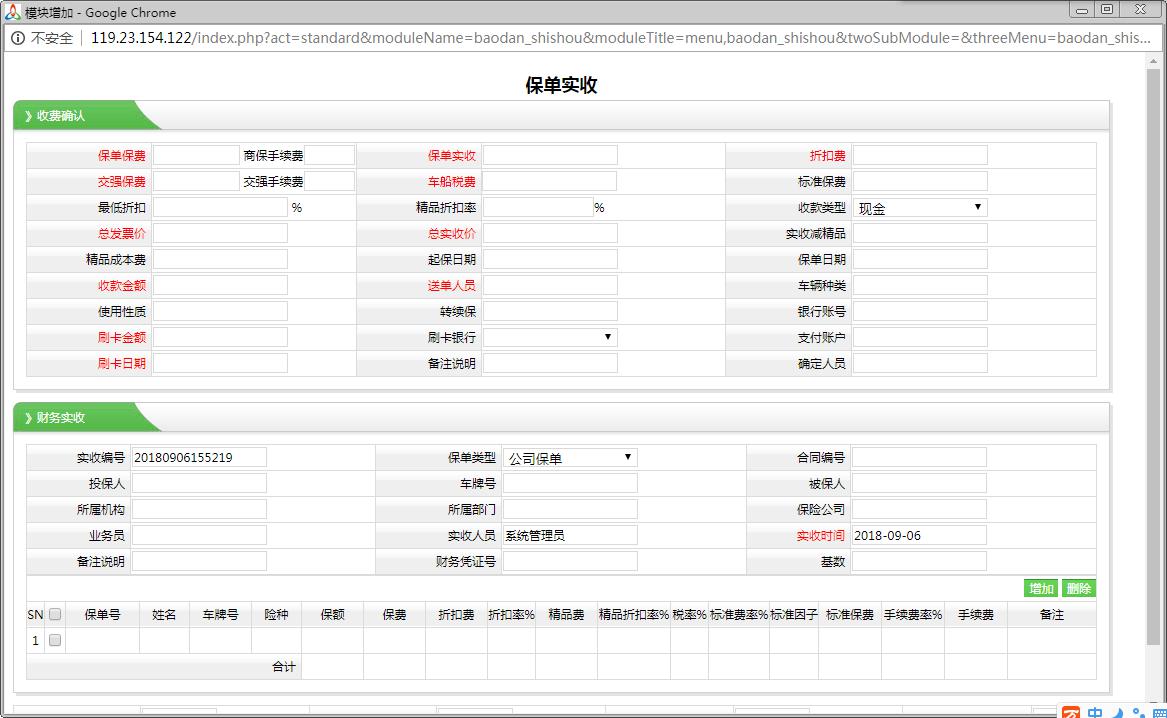Click the green 增加 button above the table
The width and height of the screenshot is (1167, 718).
point(1041,590)
